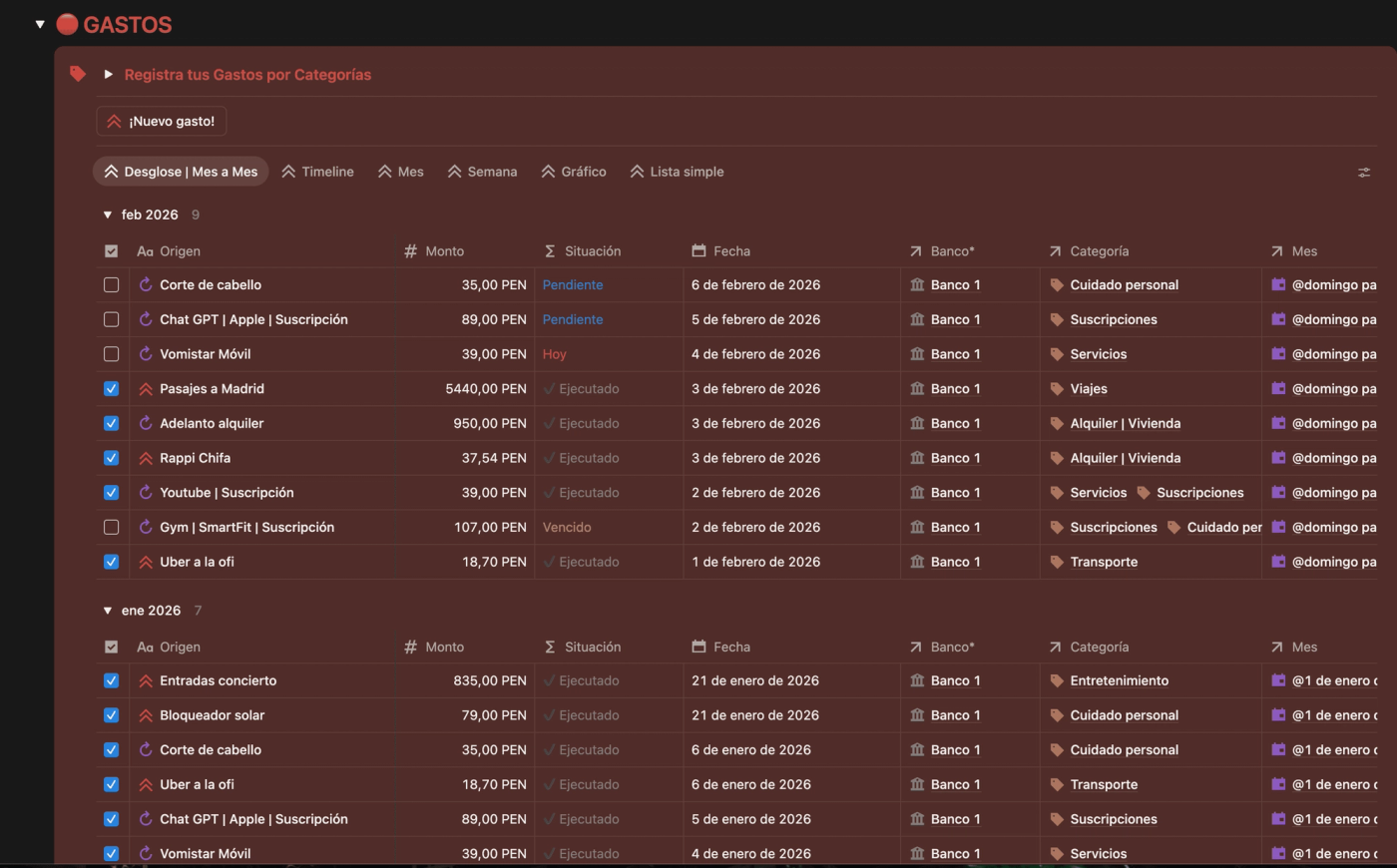The width and height of the screenshot is (1397, 868).
Task: Open Alquiler | Vivienda link in Adelanto alquiler row
Action: (1125, 423)
